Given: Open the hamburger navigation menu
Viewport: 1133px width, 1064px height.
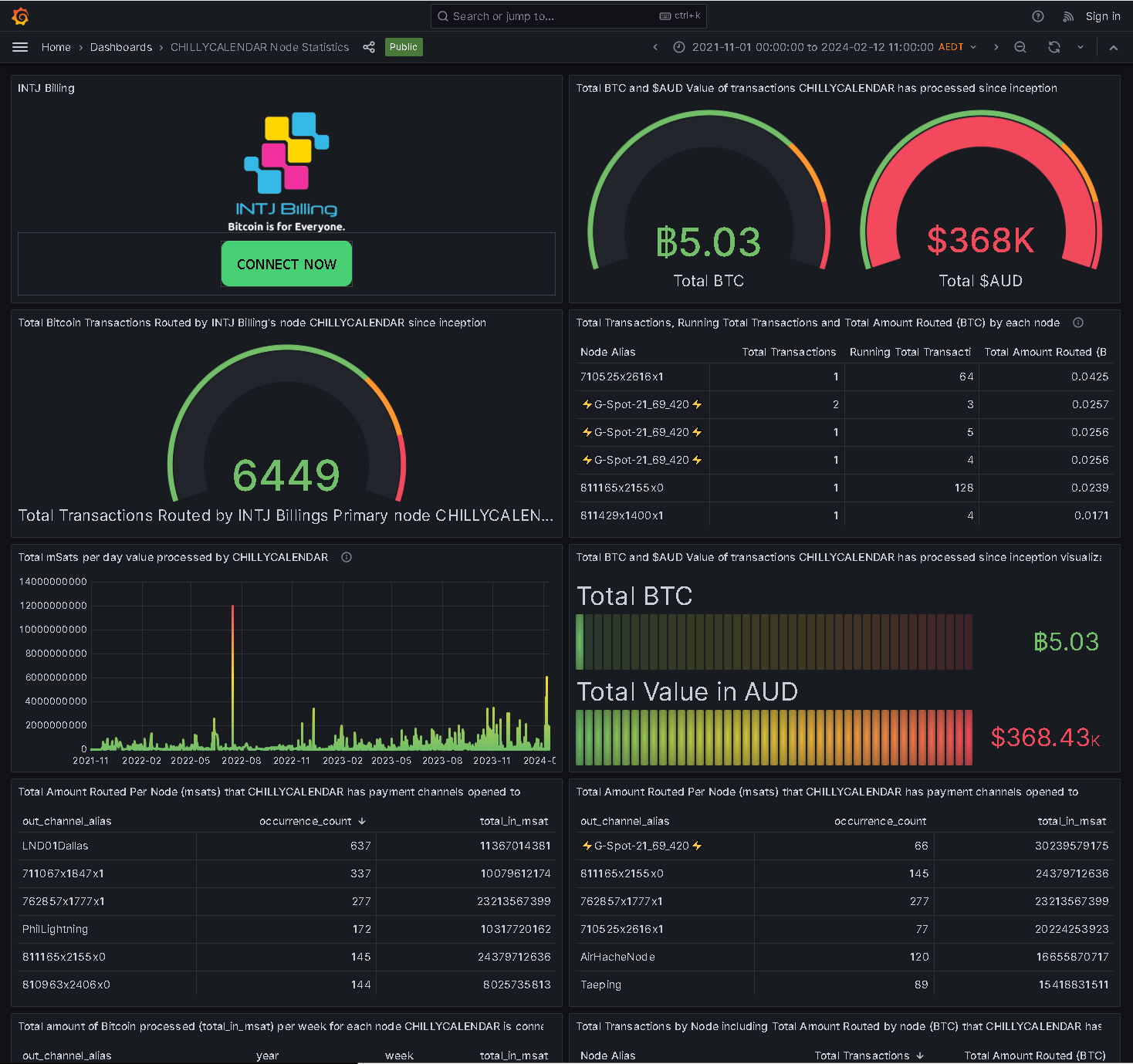Looking at the screenshot, I should (20, 47).
